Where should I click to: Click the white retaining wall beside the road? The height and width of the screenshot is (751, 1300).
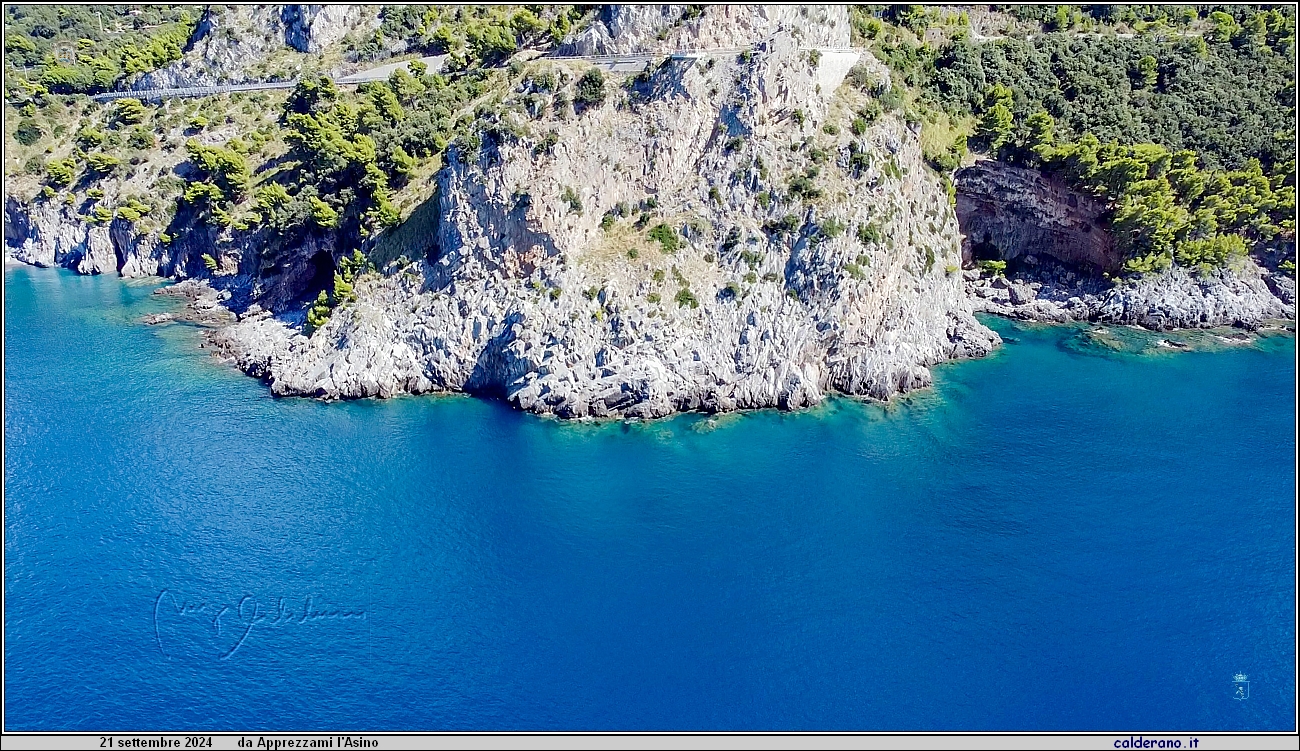(836, 68)
